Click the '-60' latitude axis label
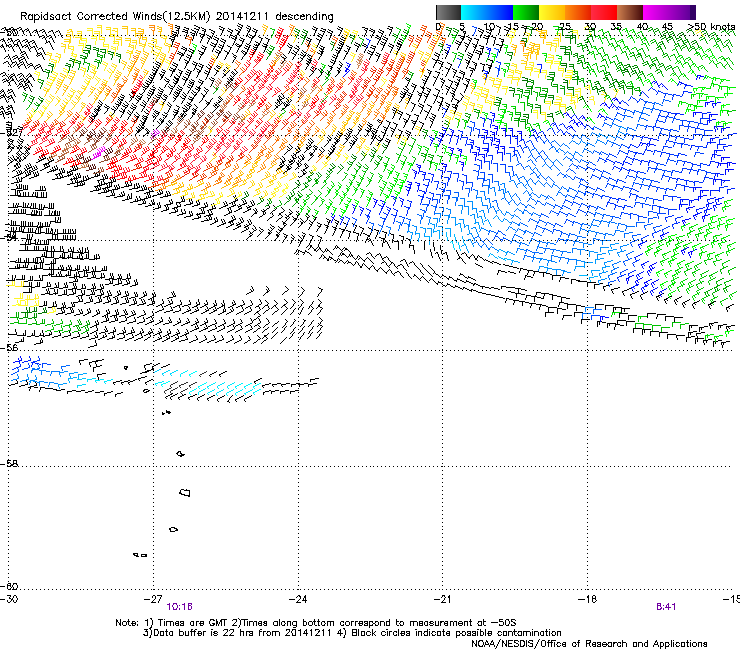740x650 pixels. coord(10,587)
